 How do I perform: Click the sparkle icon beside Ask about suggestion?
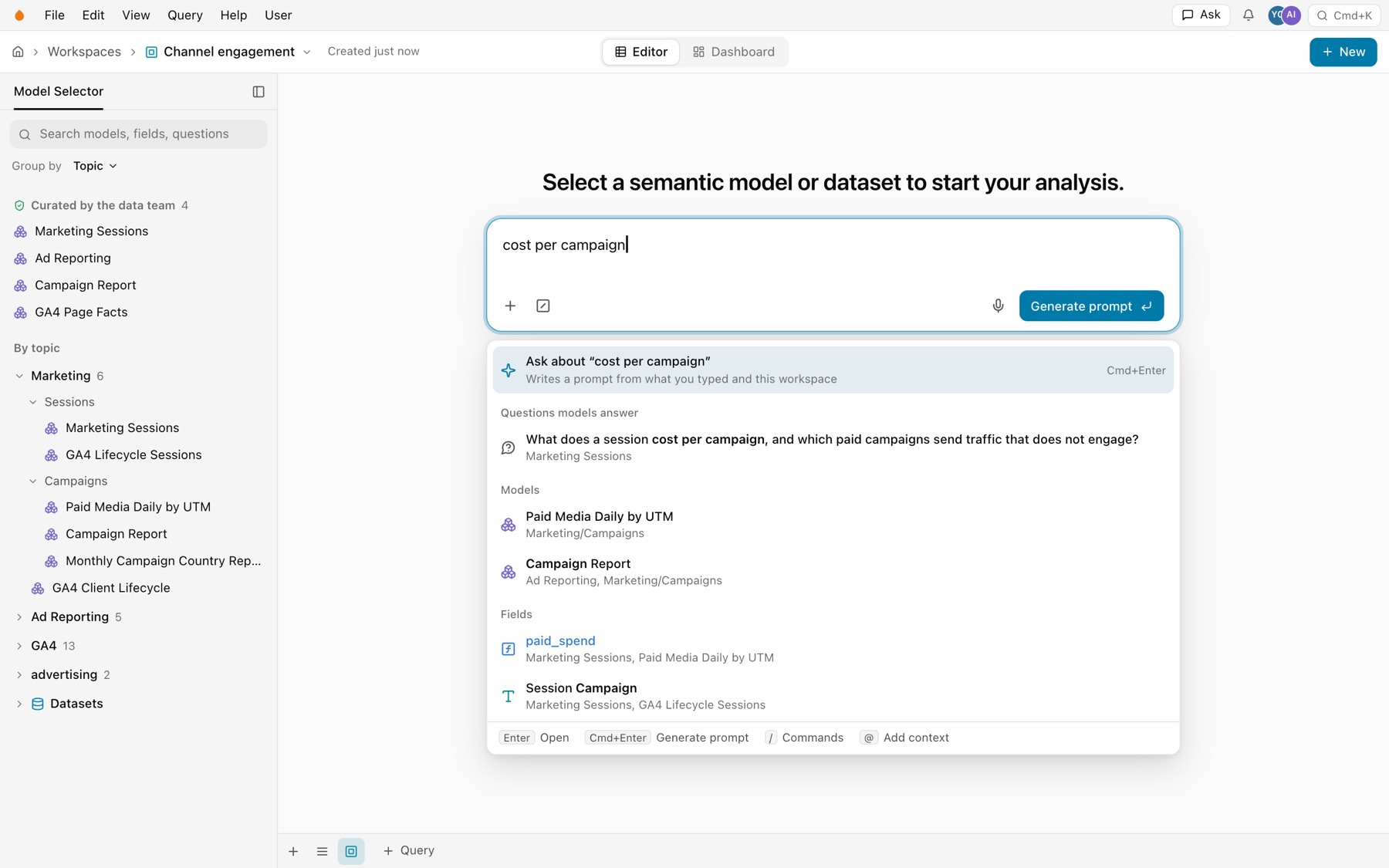click(x=508, y=370)
